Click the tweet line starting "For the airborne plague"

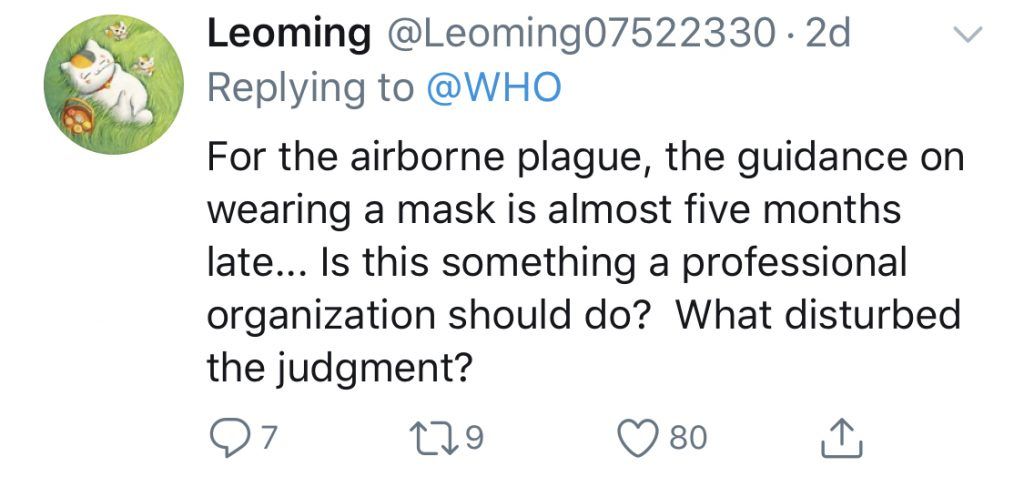[583, 158]
